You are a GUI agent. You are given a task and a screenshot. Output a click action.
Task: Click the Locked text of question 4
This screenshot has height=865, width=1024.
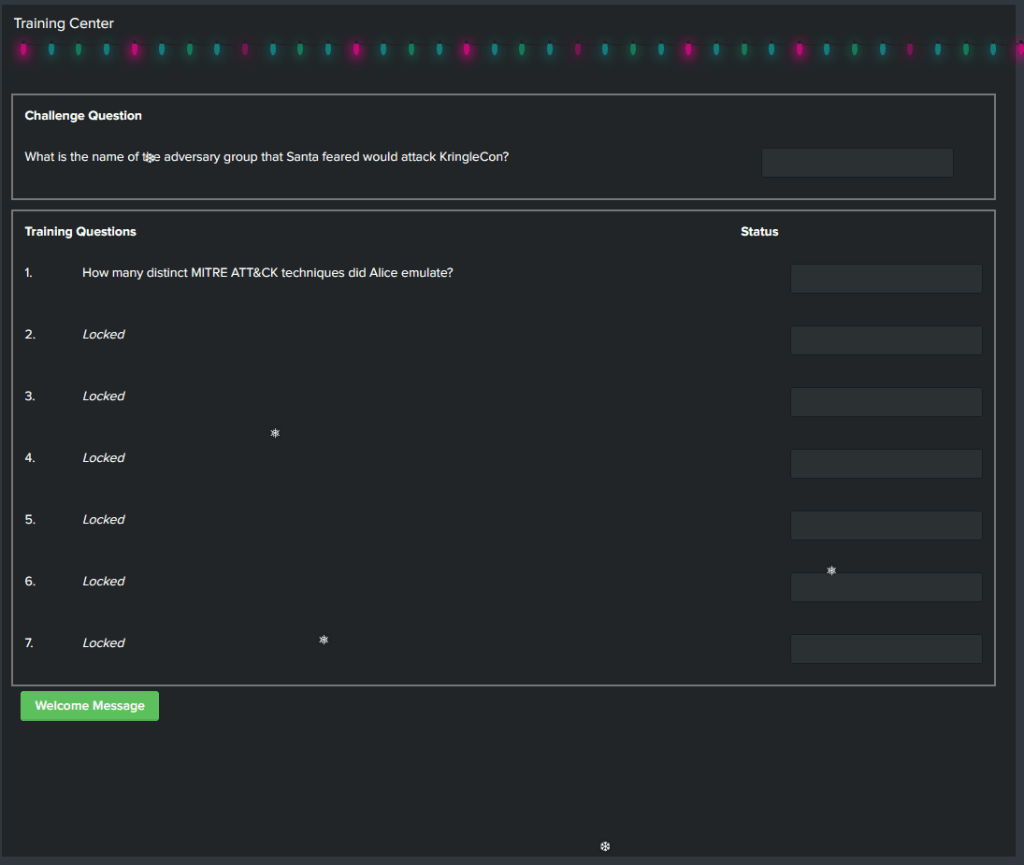click(103, 458)
